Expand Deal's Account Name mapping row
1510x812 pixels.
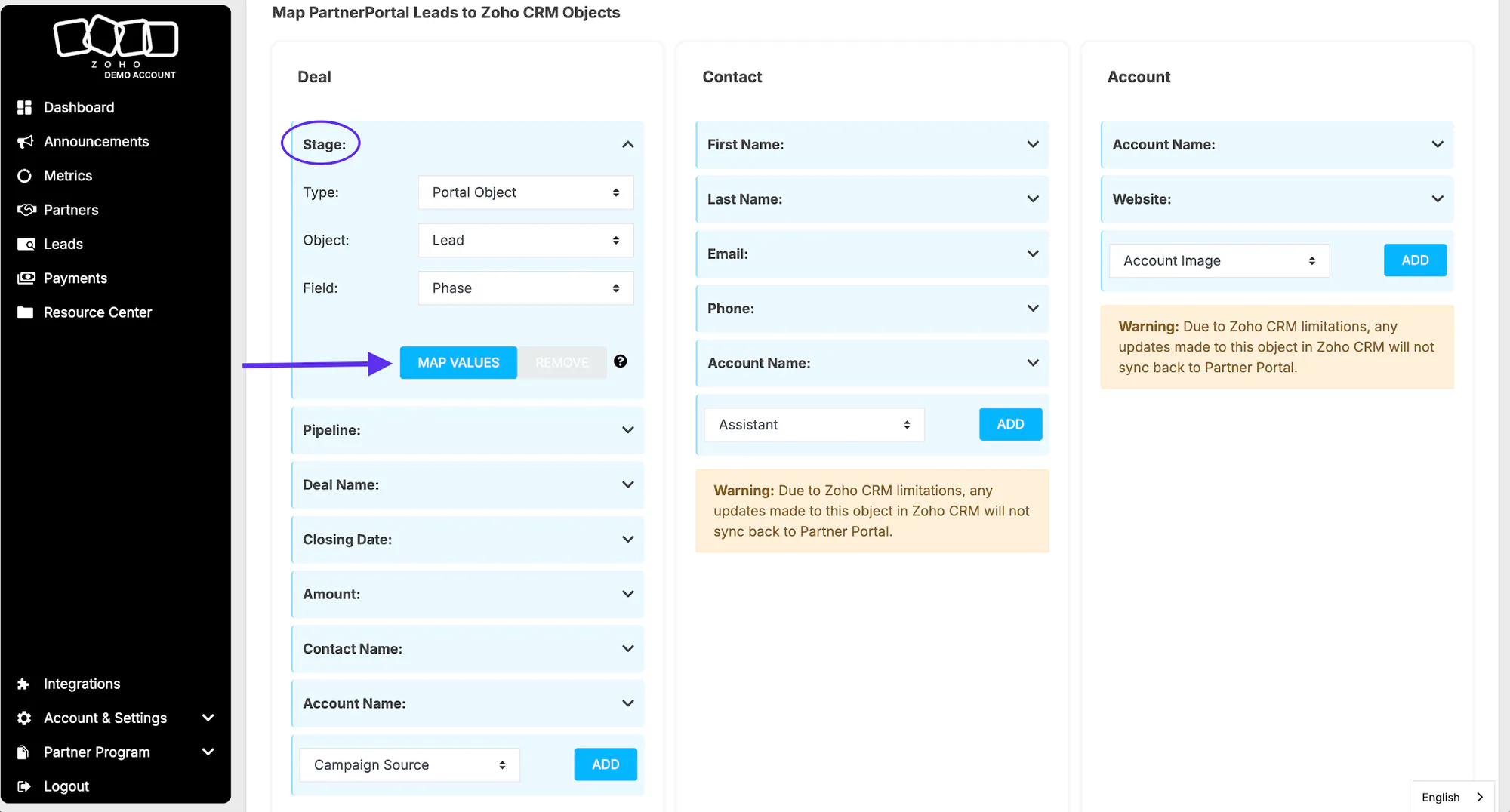coord(468,703)
